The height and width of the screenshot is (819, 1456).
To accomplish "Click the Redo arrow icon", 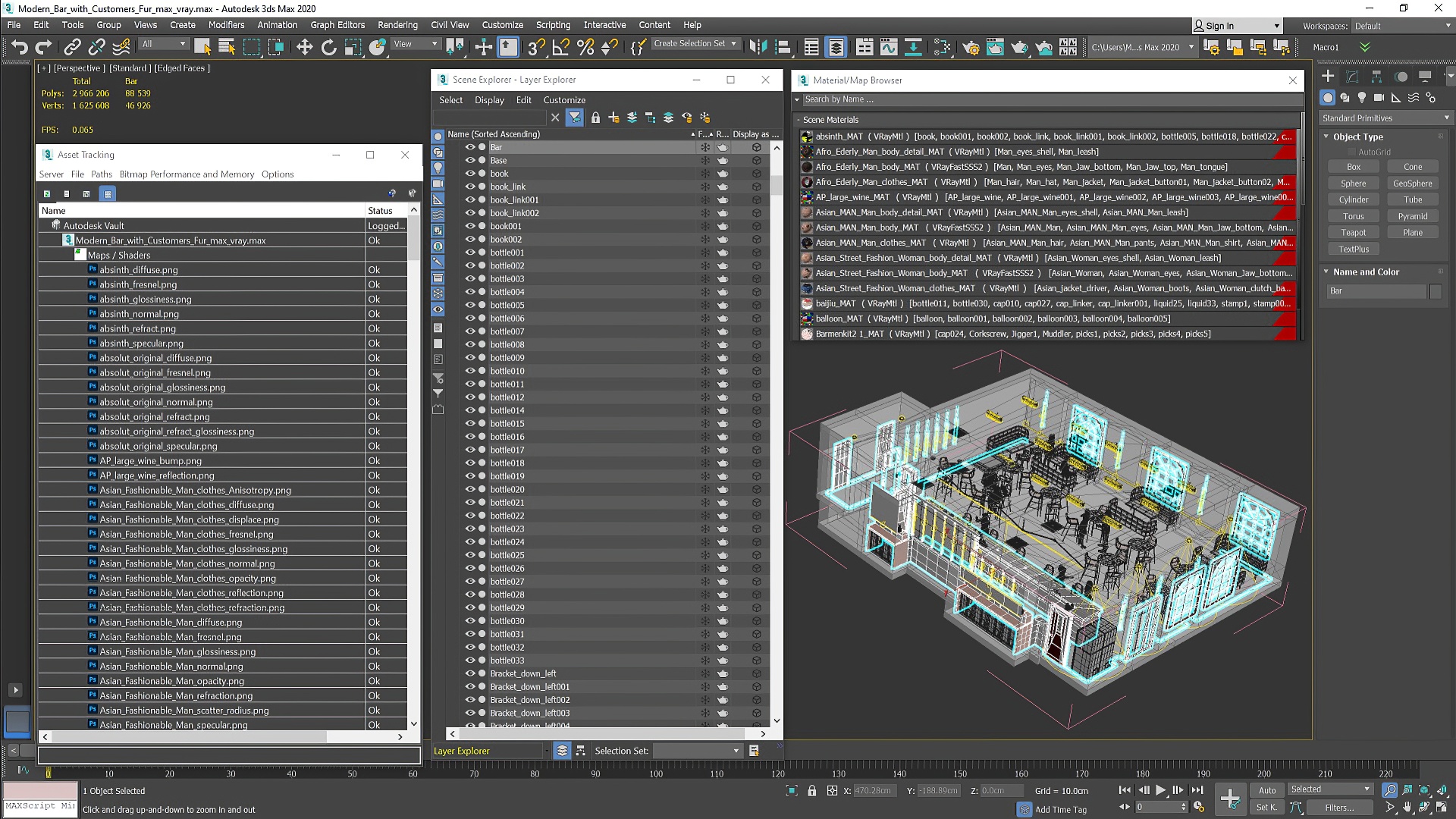I will [x=44, y=47].
